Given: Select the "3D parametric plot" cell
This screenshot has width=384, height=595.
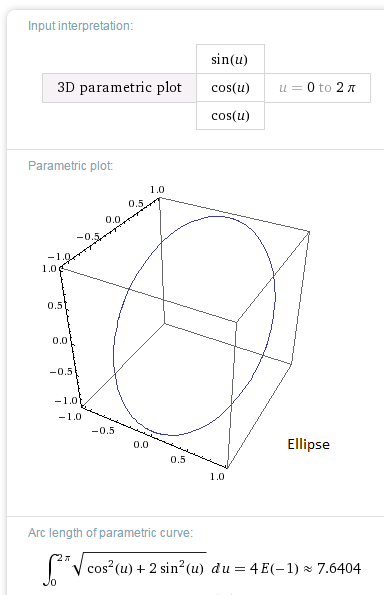Looking at the screenshot, I should pyautogui.click(x=119, y=88).
